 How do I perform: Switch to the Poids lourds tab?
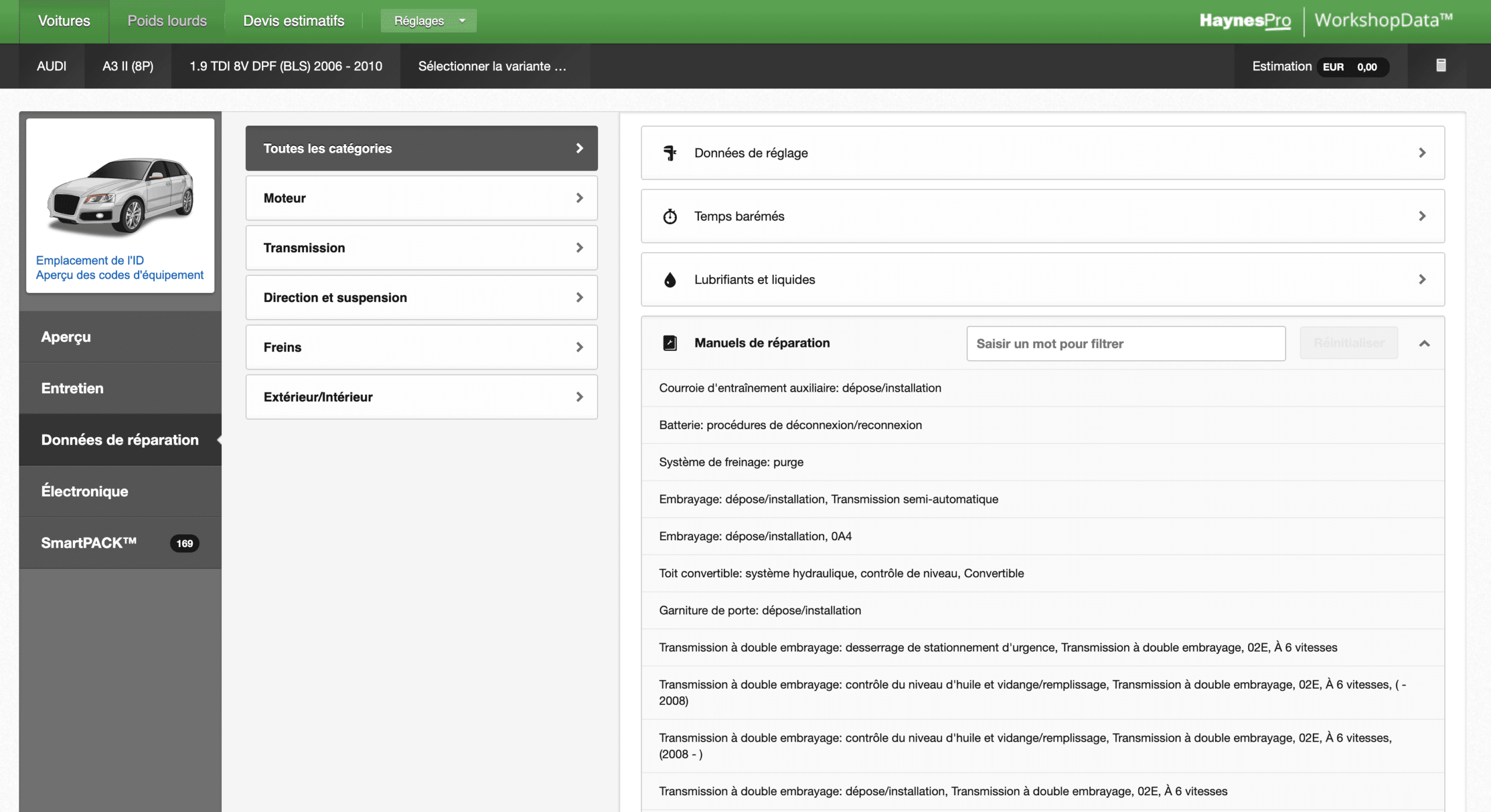(x=167, y=21)
